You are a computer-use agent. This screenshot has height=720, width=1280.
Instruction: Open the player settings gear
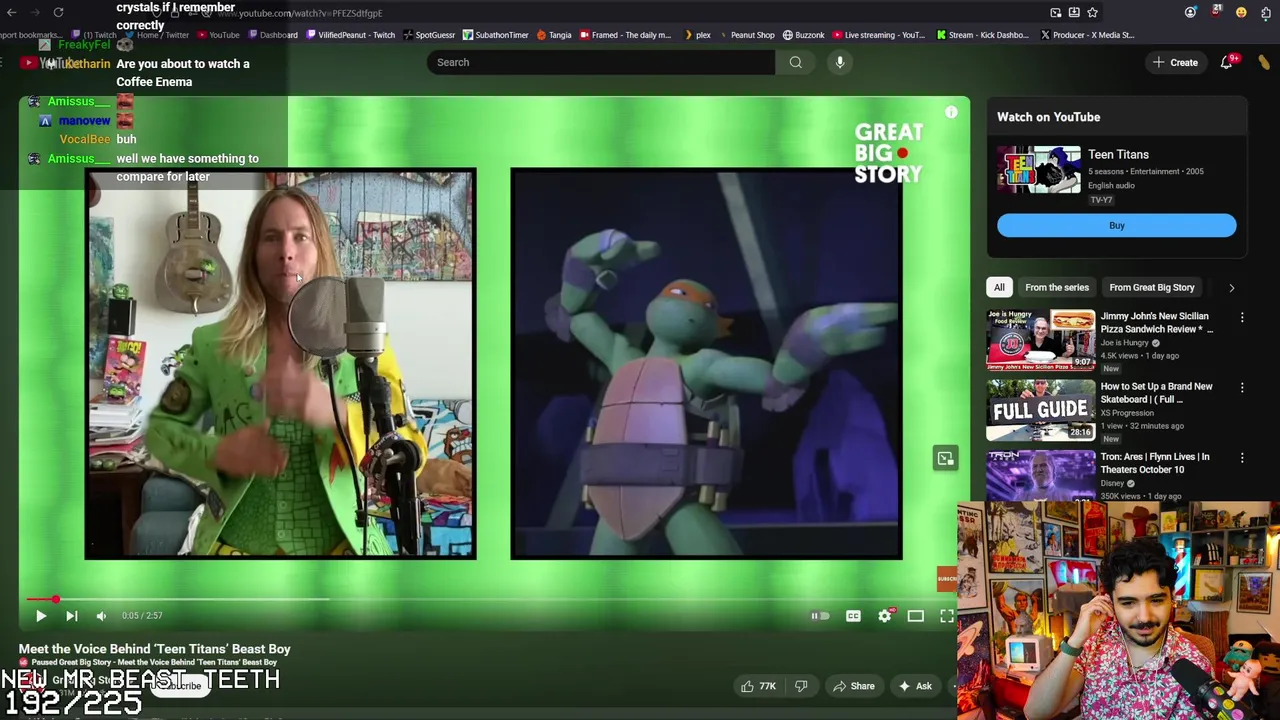coord(884,616)
